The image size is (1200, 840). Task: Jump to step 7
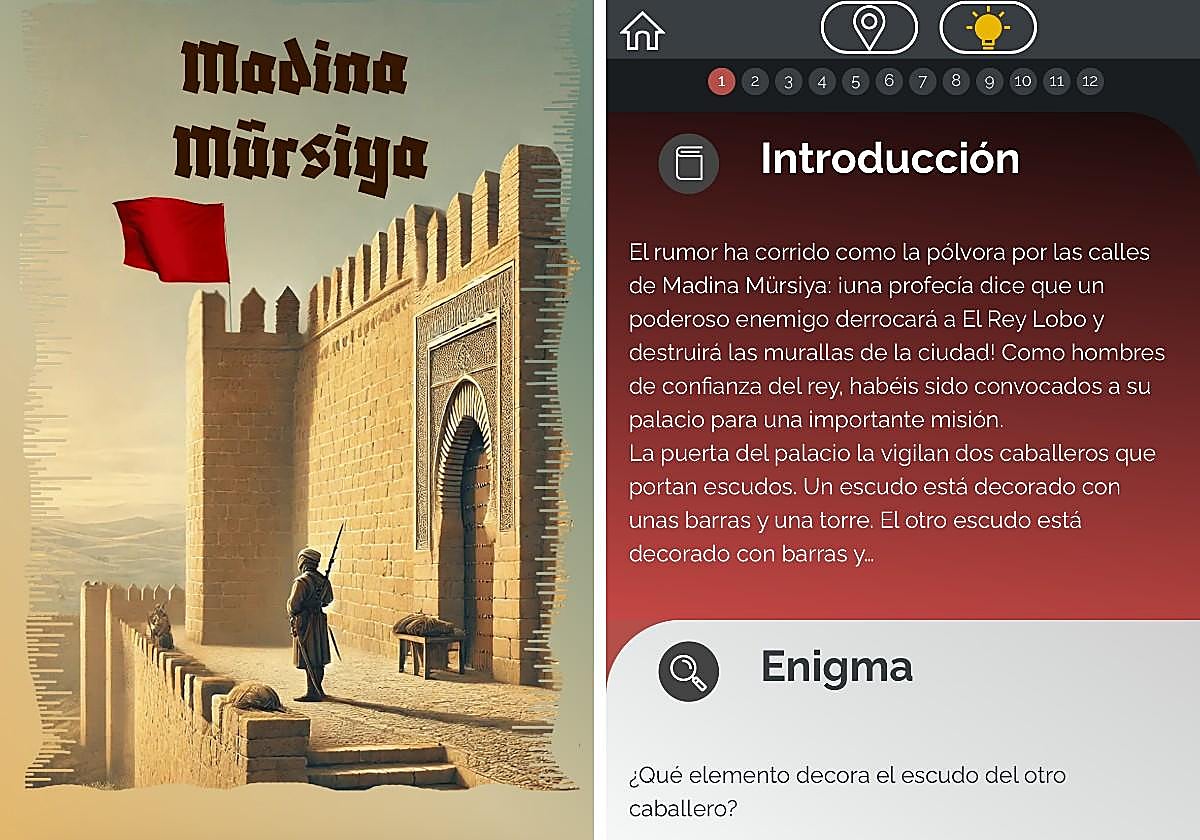click(x=922, y=81)
